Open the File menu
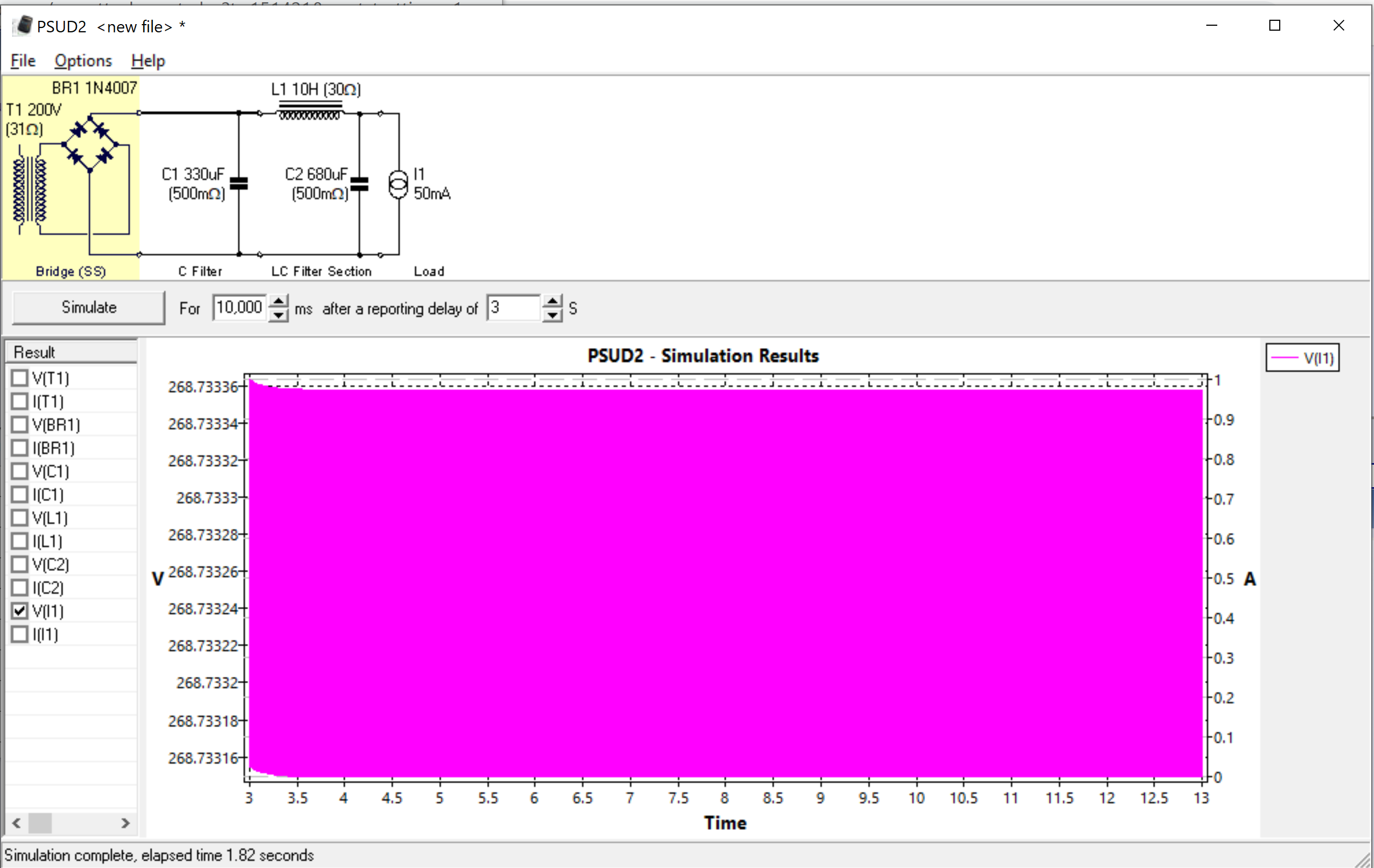1374x868 pixels. [x=23, y=60]
